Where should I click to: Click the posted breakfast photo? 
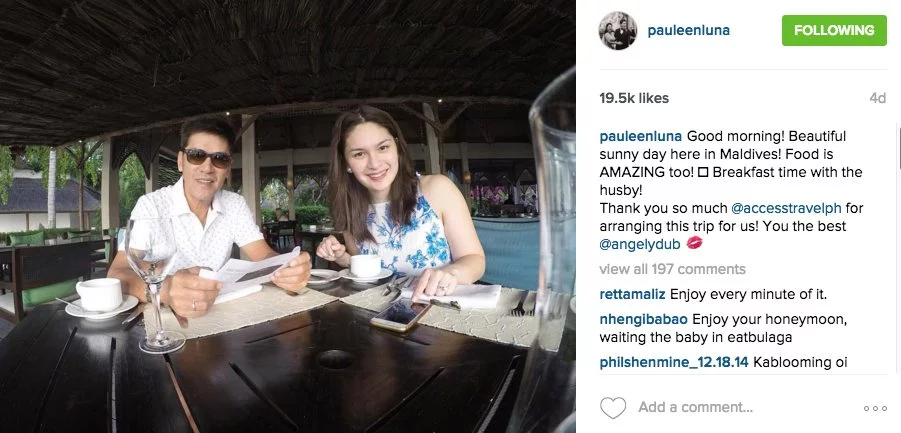tap(287, 216)
